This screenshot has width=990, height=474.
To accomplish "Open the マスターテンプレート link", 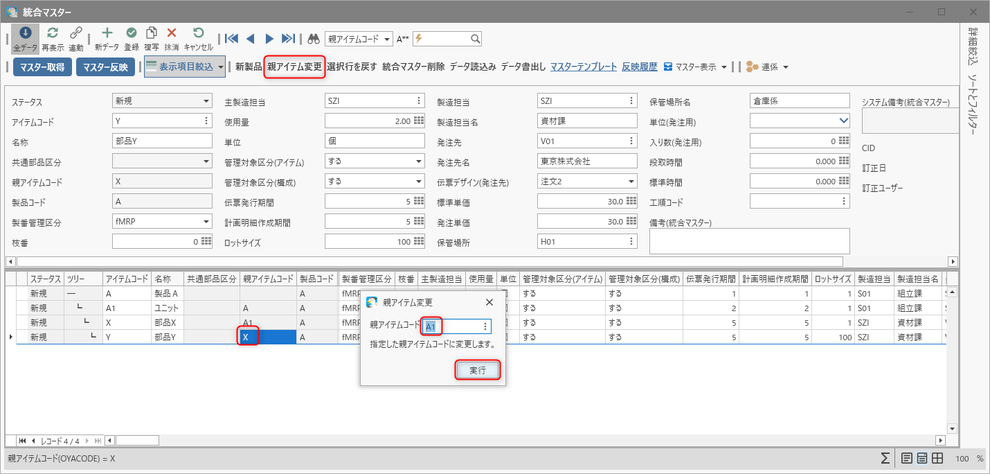I will [x=584, y=66].
